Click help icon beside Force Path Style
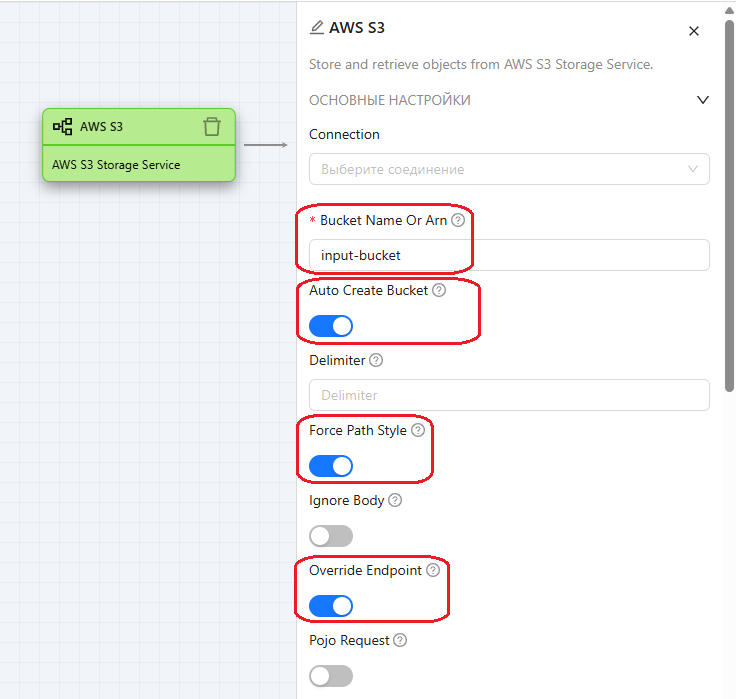The height and width of the screenshot is (699, 736). pyautogui.click(x=418, y=431)
